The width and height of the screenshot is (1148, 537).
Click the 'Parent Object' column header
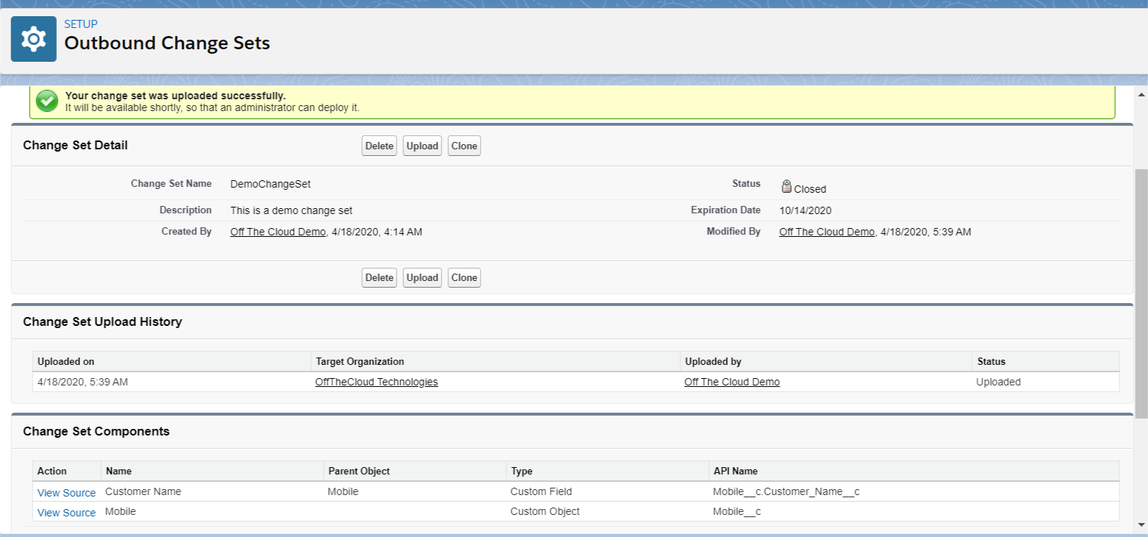[414, 471]
